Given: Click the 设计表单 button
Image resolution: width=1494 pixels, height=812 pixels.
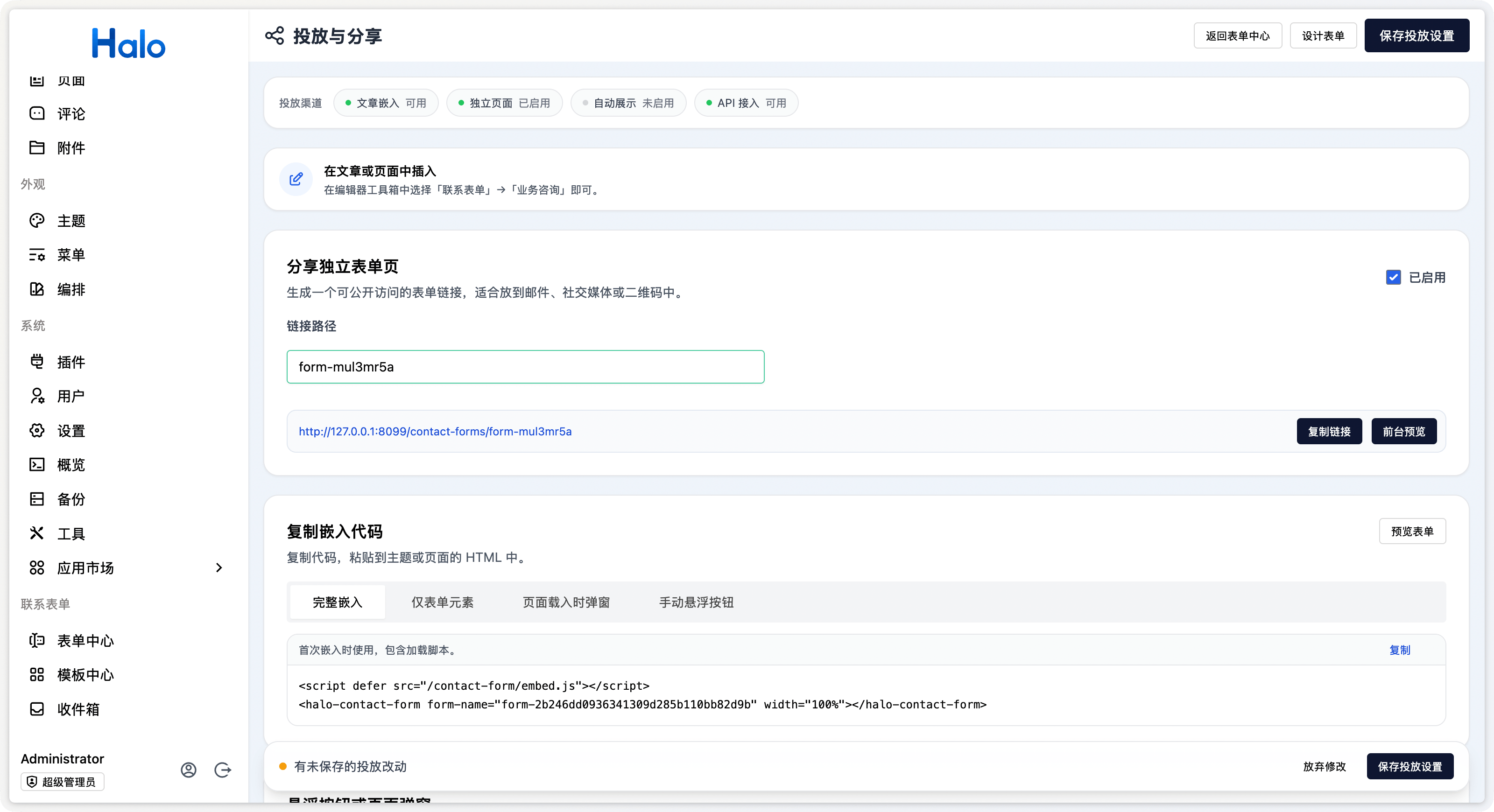Looking at the screenshot, I should [1323, 36].
